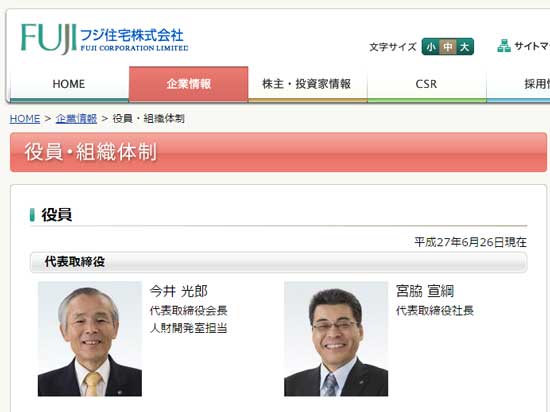
Task: Select the name 今井 光郎
Action: 179,291
